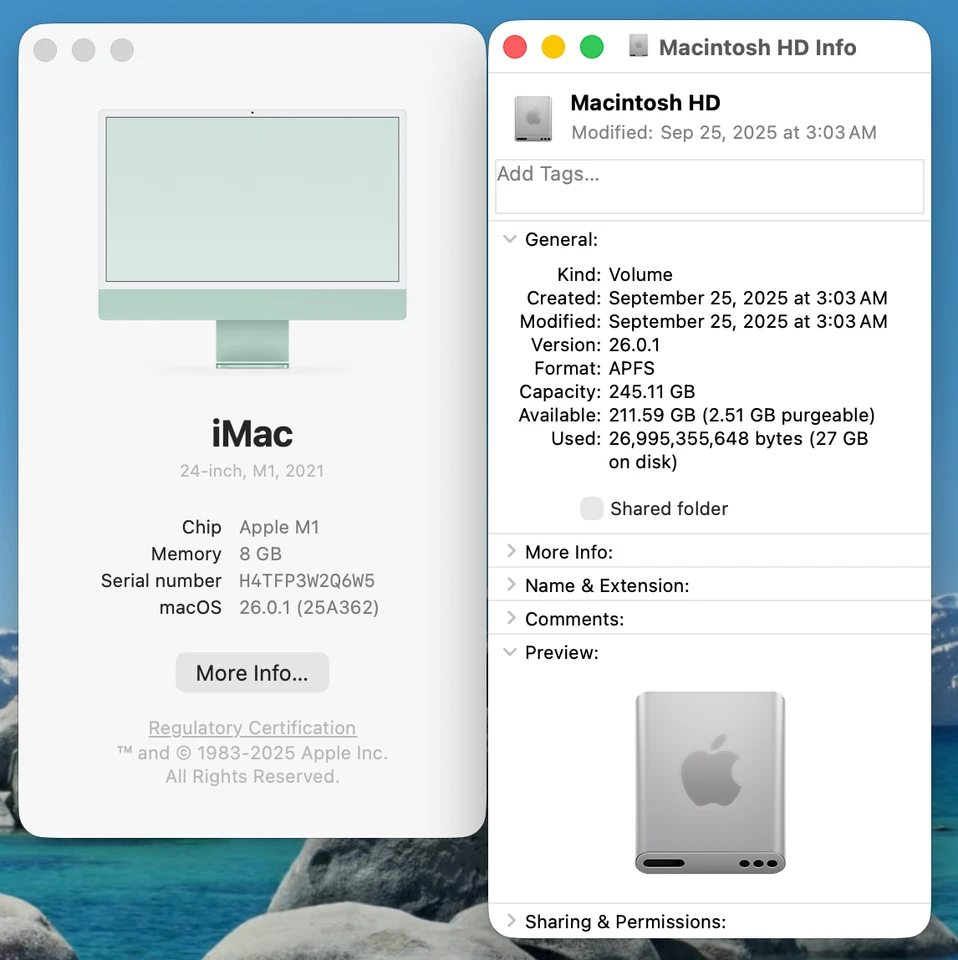Expand the Name & Extension section
The width and height of the screenshot is (958, 960).
[511, 585]
